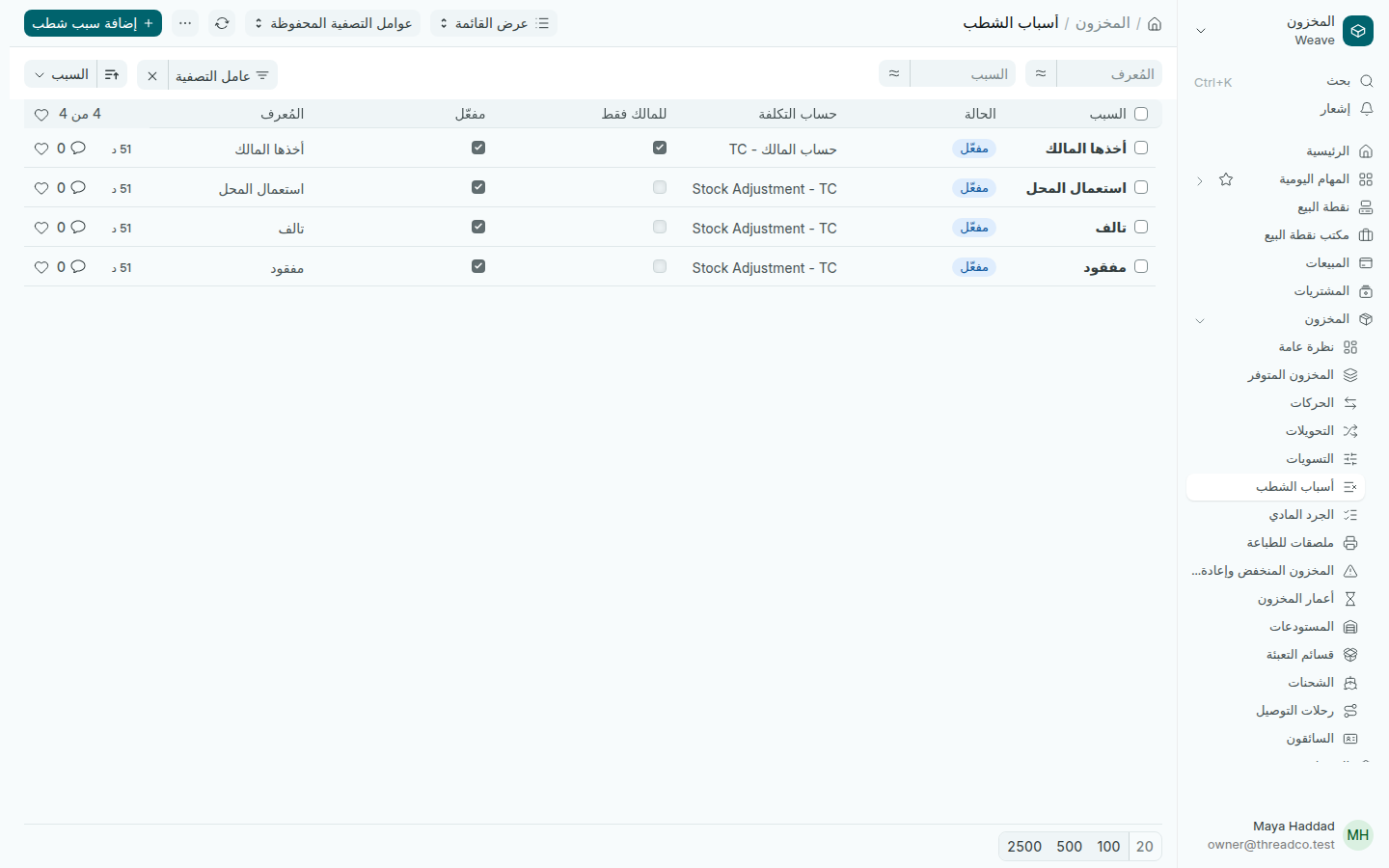Toggle مفعّل checkbox for مفقود row

tap(478, 266)
